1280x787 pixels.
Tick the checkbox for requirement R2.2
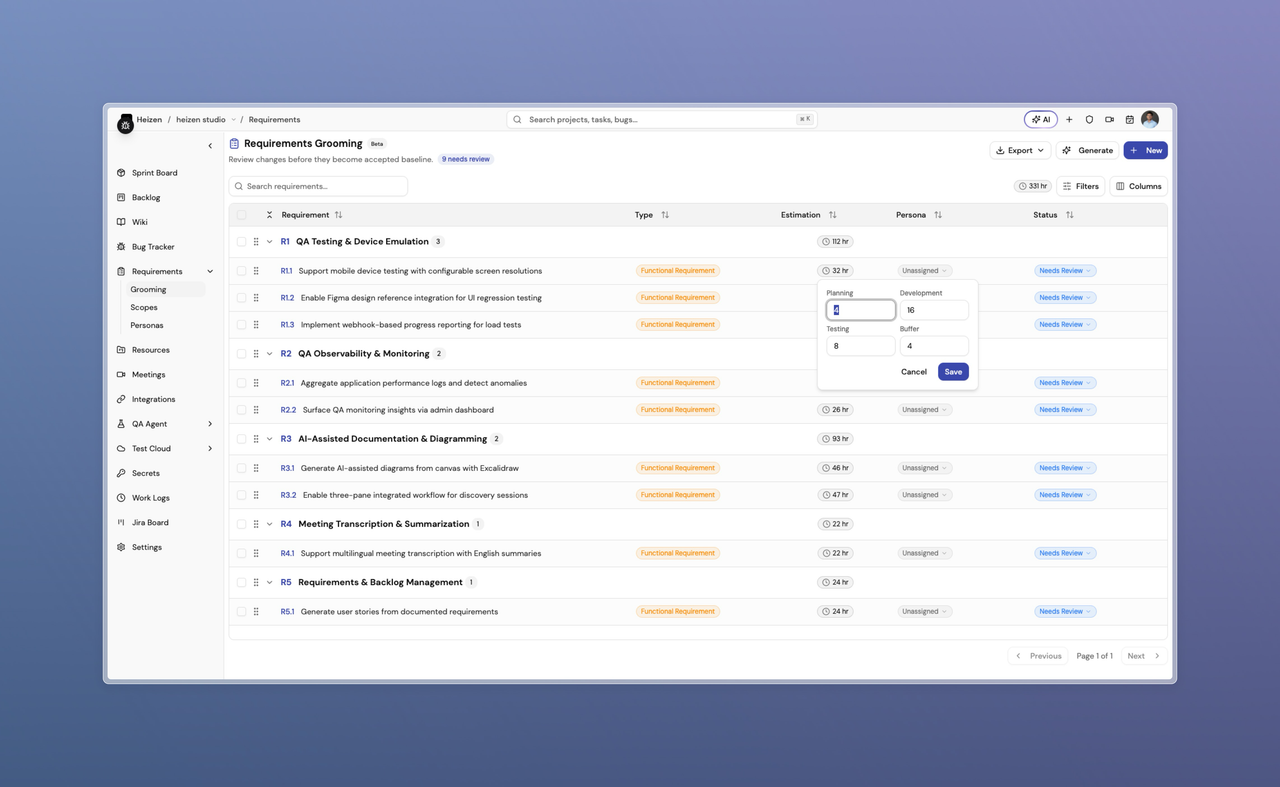[x=241, y=410]
